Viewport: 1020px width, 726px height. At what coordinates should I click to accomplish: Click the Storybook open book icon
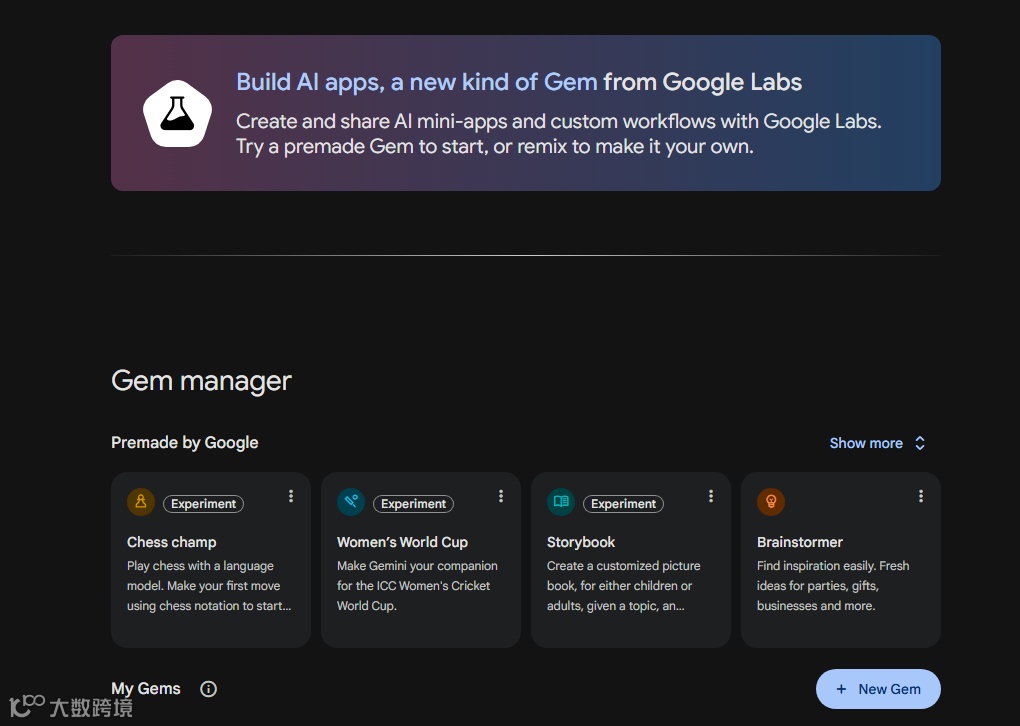[x=561, y=502]
